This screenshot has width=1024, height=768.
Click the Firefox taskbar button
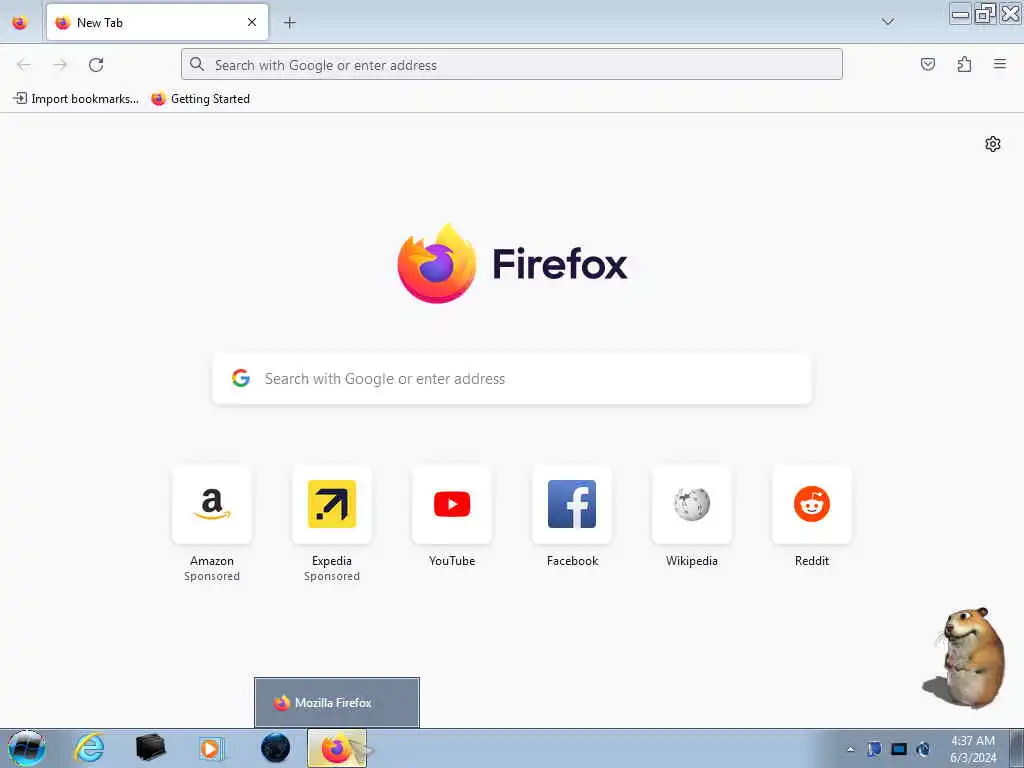coord(337,748)
